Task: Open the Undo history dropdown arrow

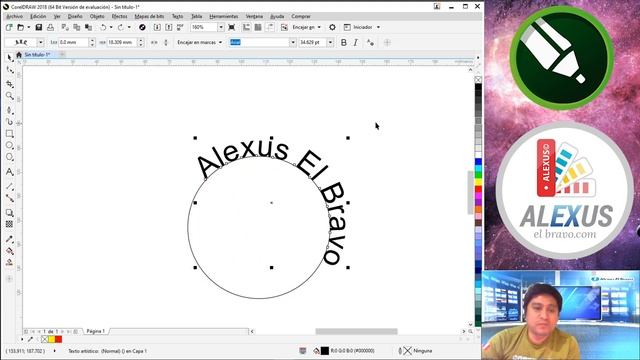Action: (111, 27)
